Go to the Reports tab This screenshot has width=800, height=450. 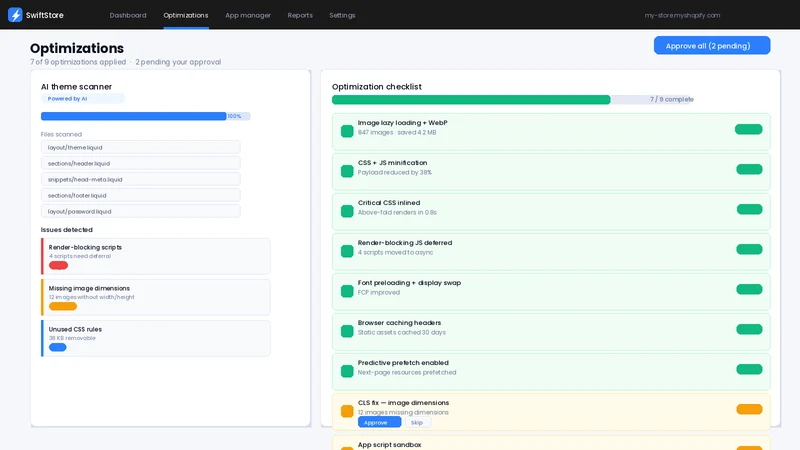300,15
